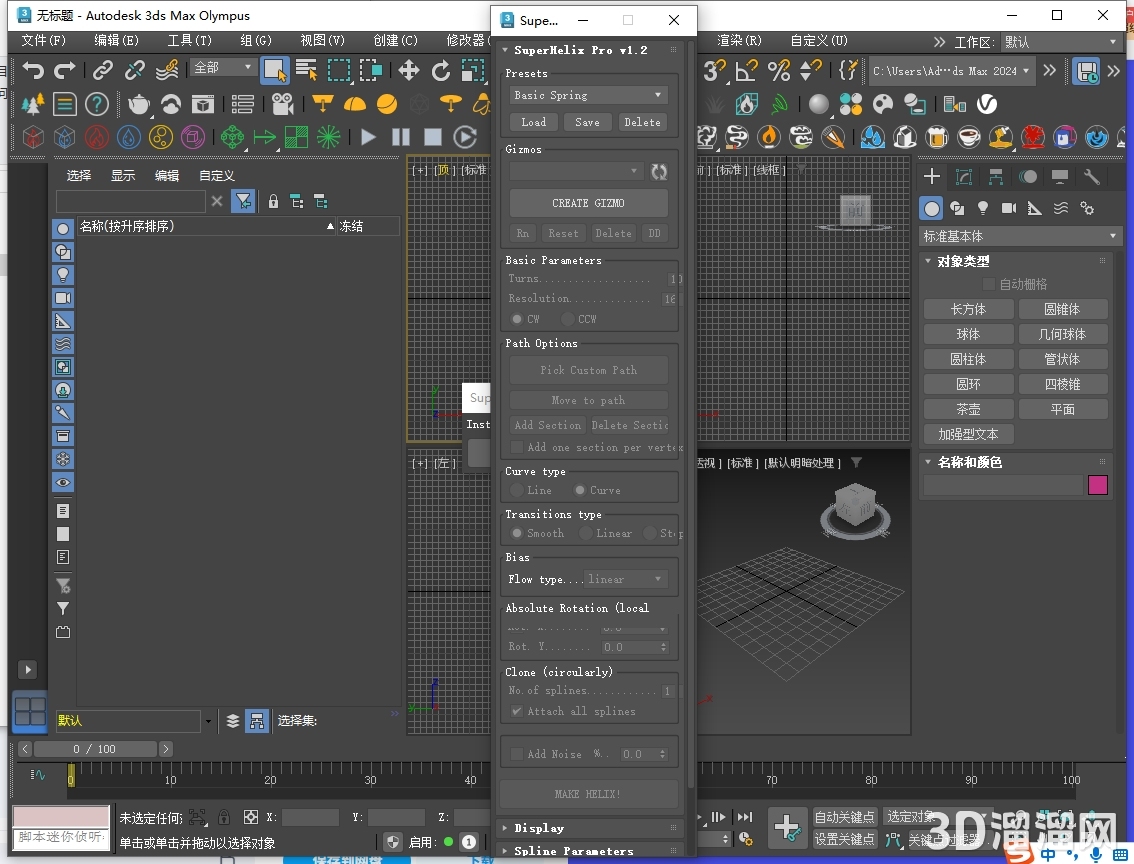Screen dimensions: 1134x864
Task: Select the Curve curve type
Action: tap(580, 490)
